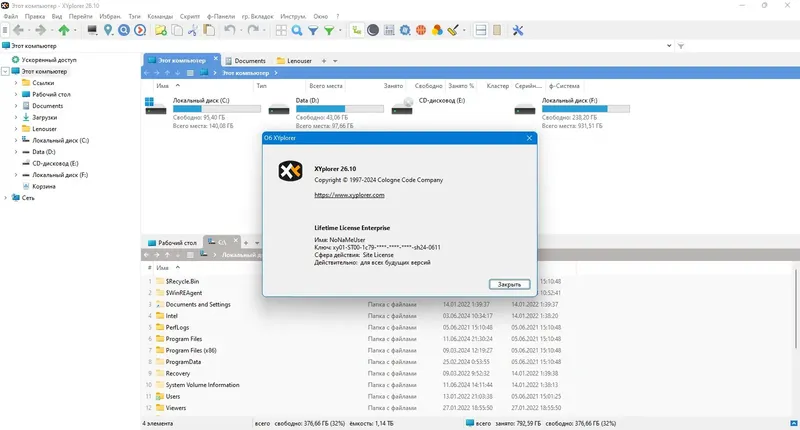Toggle the blue filter funnel icon
Viewport: 800px width, 430px height.
313,31
